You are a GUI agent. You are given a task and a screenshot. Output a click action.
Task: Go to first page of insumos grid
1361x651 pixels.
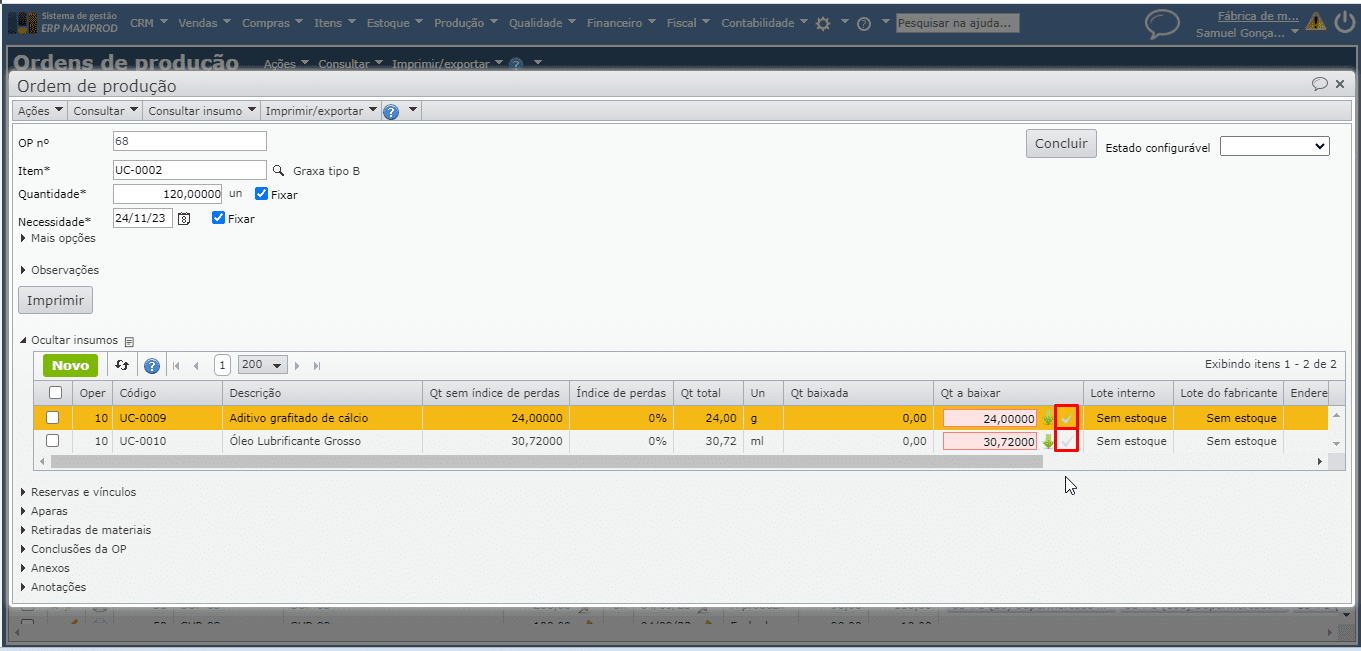coord(177,366)
